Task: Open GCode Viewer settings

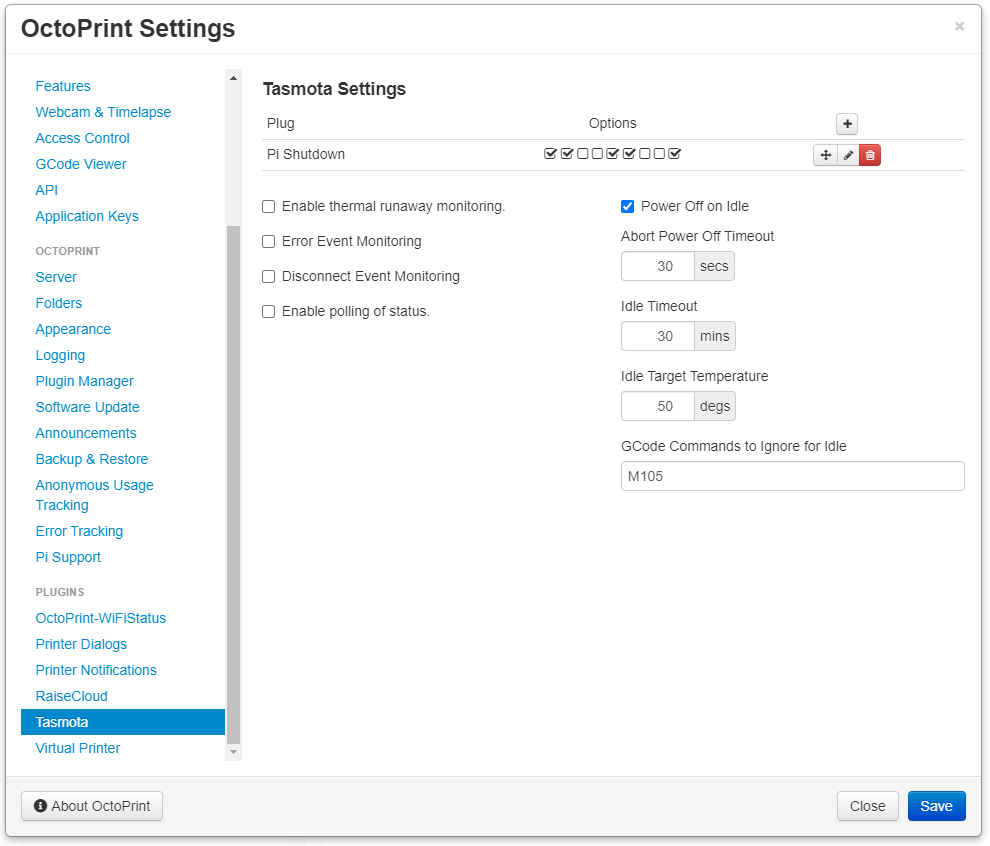Action: (81, 164)
